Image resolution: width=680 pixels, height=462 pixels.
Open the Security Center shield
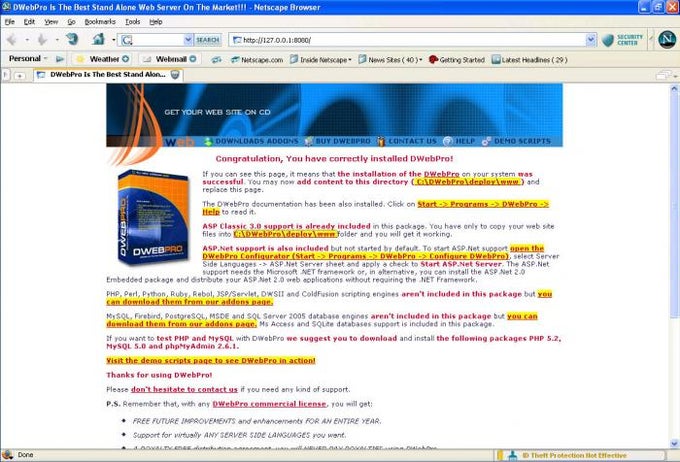coord(608,40)
